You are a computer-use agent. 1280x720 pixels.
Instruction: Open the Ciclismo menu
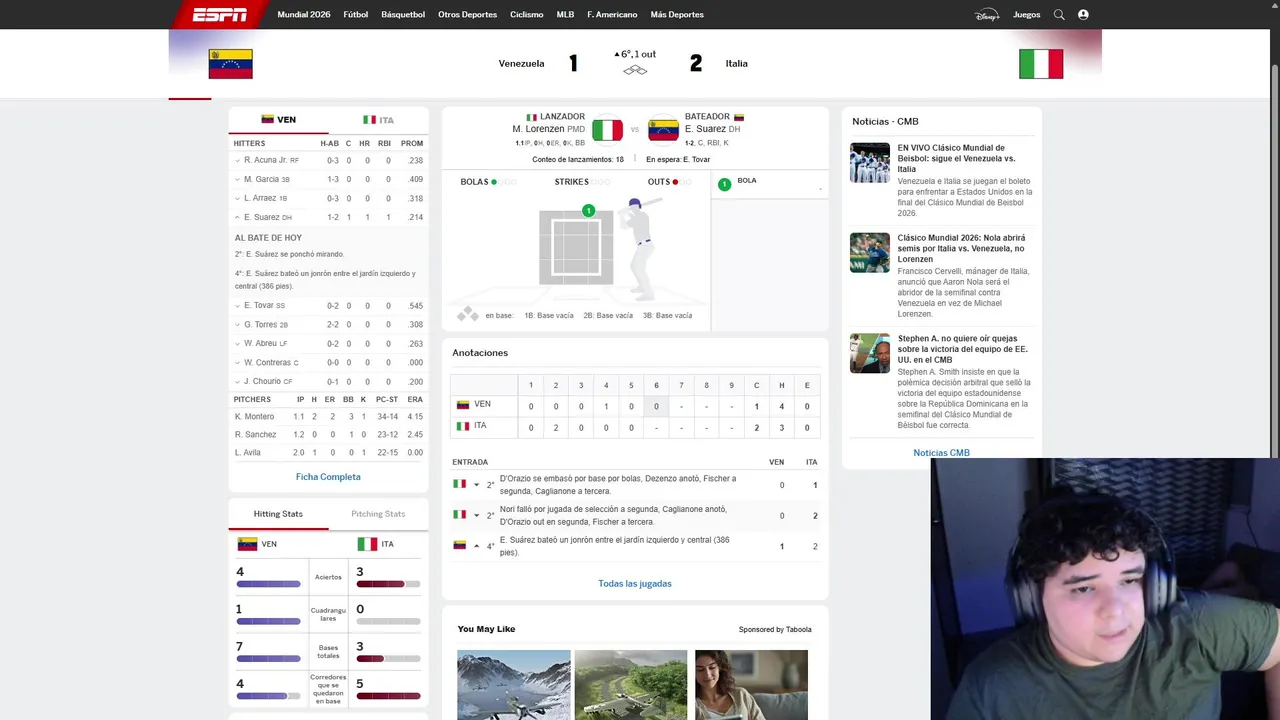(x=527, y=15)
